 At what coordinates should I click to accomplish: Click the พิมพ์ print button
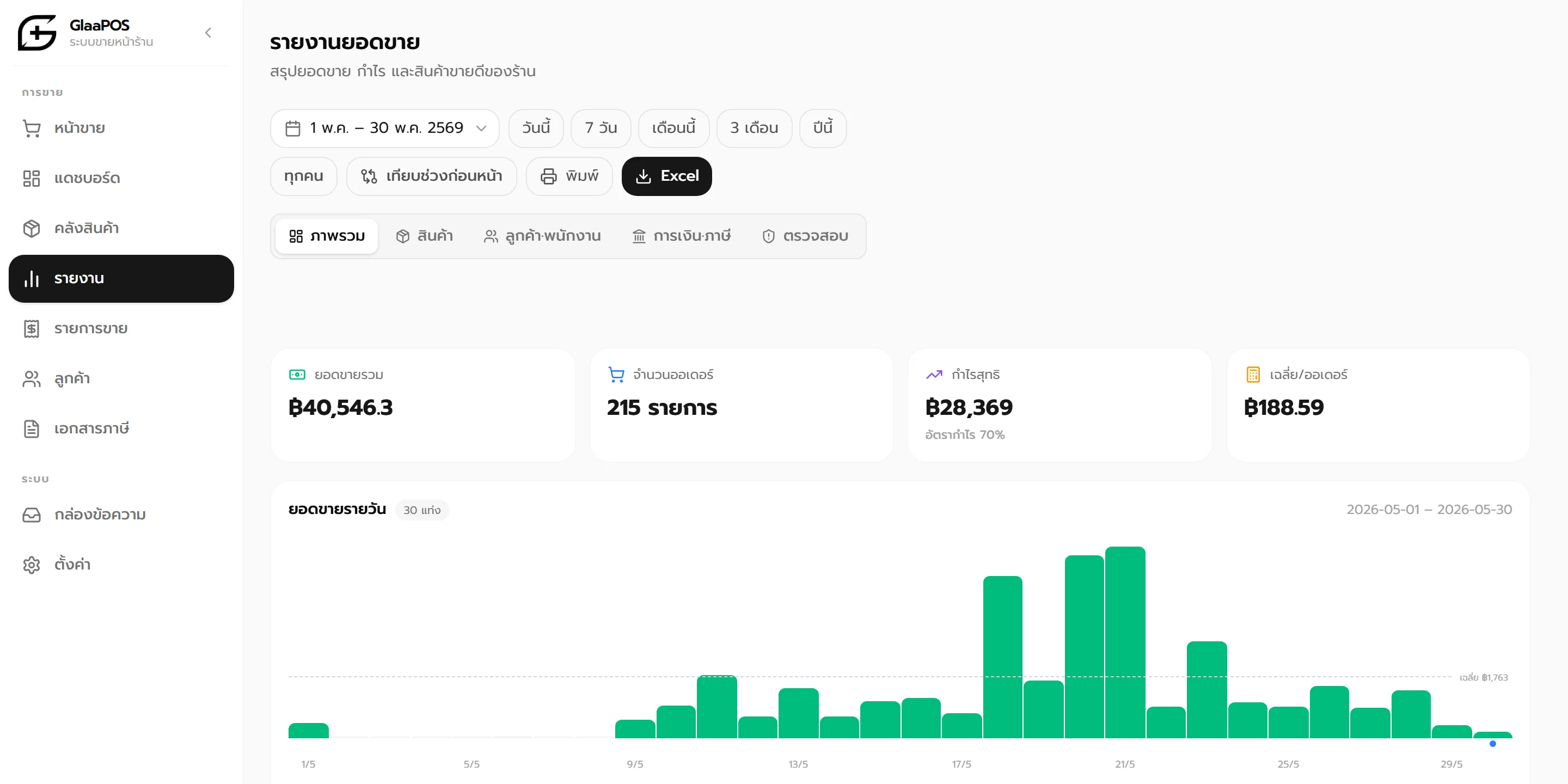click(569, 176)
